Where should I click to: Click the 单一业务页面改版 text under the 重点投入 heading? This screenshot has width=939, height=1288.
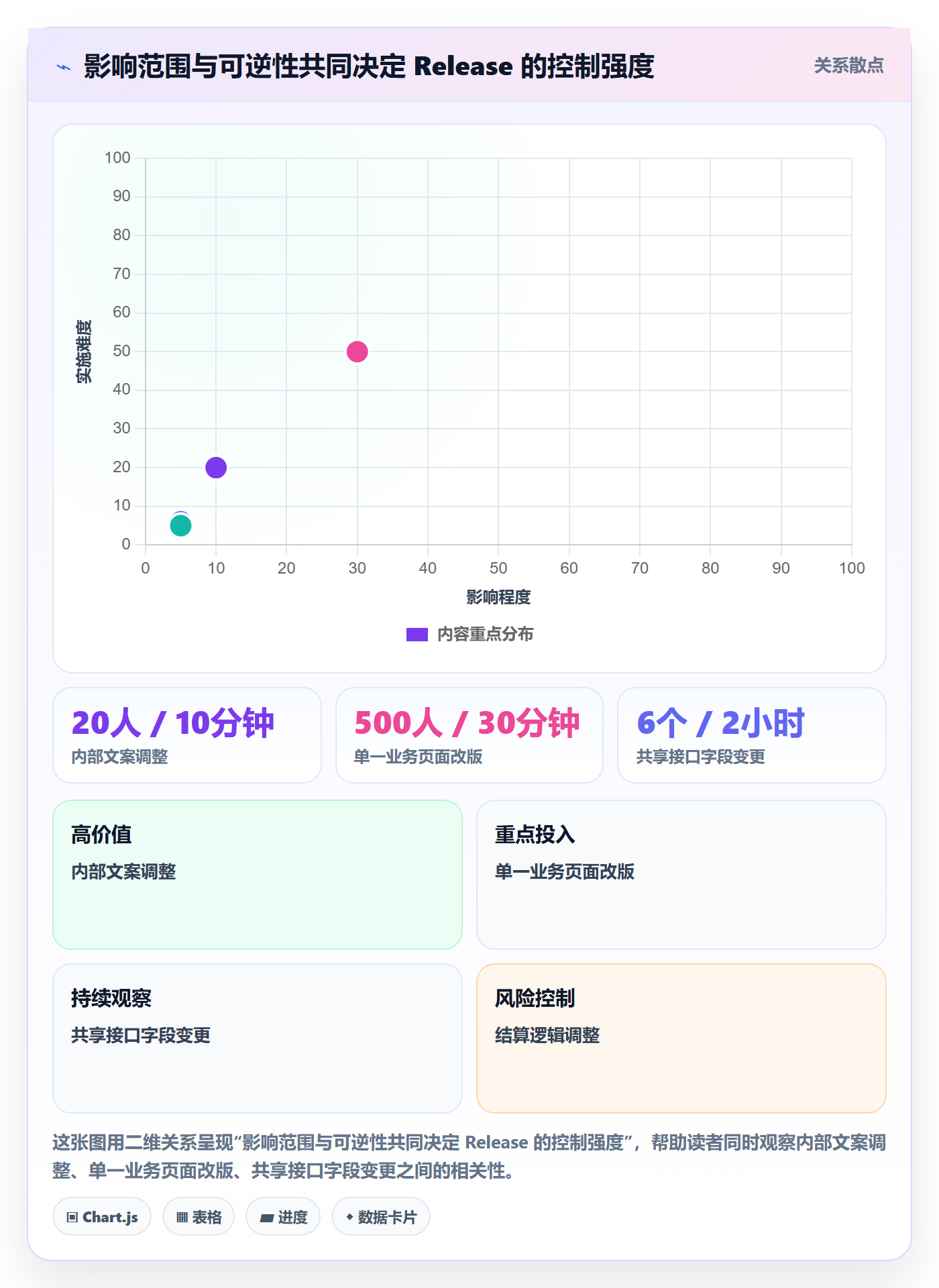click(565, 871)
